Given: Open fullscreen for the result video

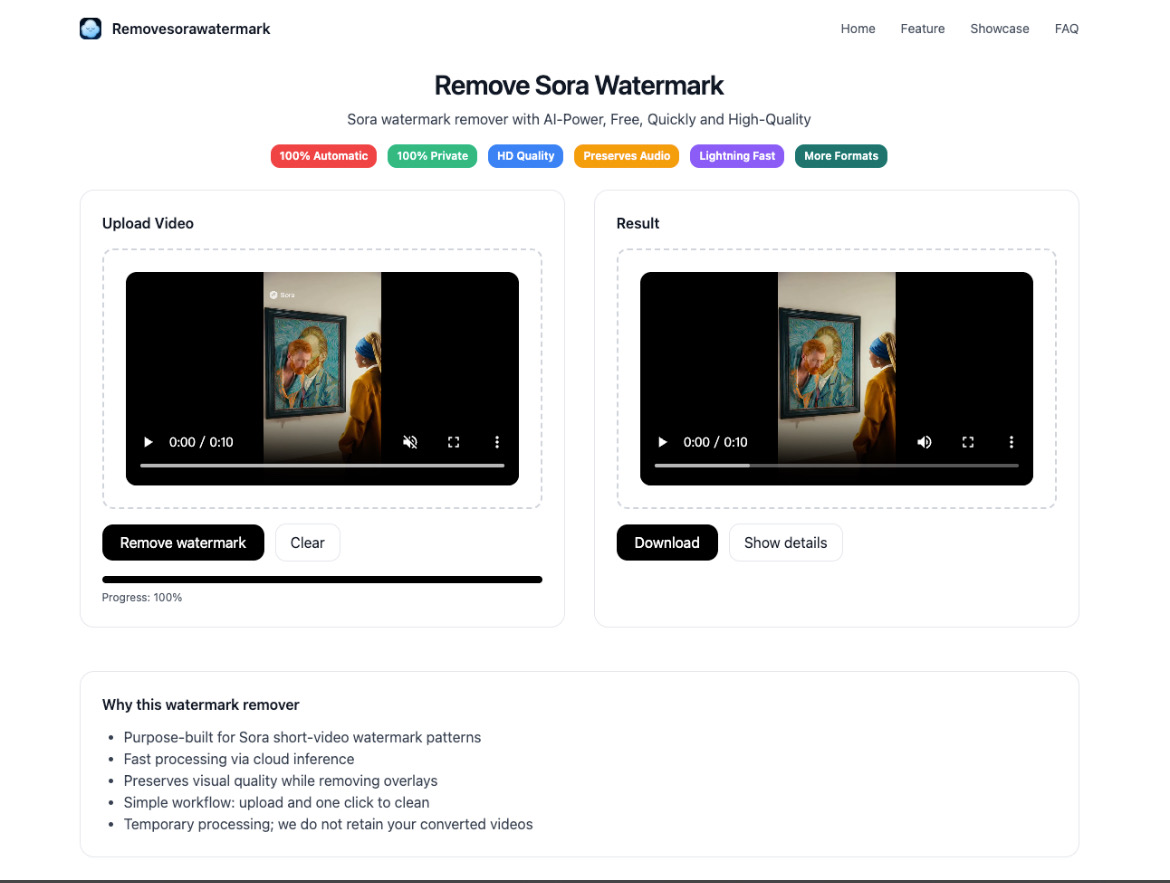Looking at the screenshot, I should (x=967, y=442).
